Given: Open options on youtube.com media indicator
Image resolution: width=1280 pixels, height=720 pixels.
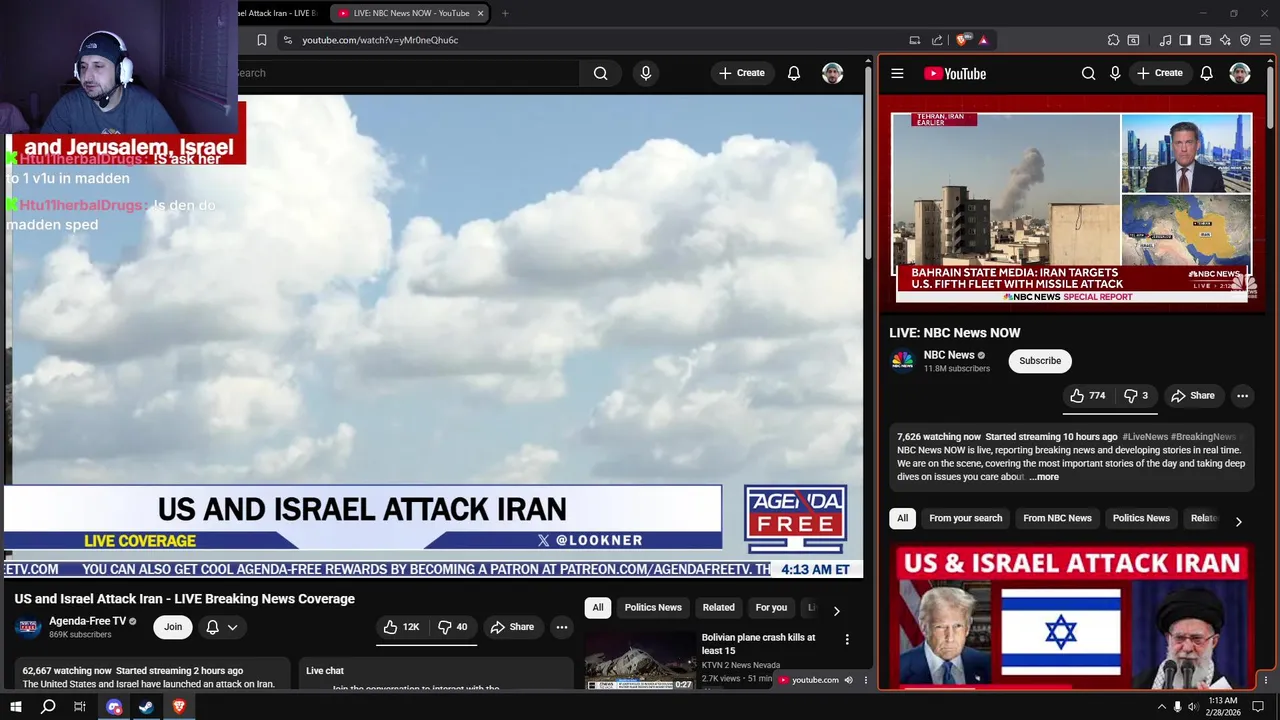Looking at the screenshot, I should click(x=866, y=680).
